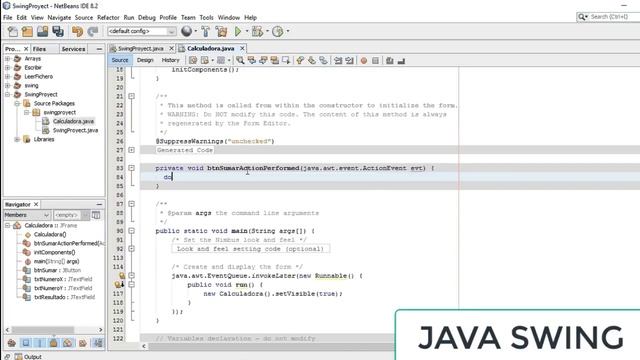Image resolution: width=640 pixels, height=360 pixels.
Task: Toggle Sort by Name filter in Navigator
Action: [x=98, y=343]
